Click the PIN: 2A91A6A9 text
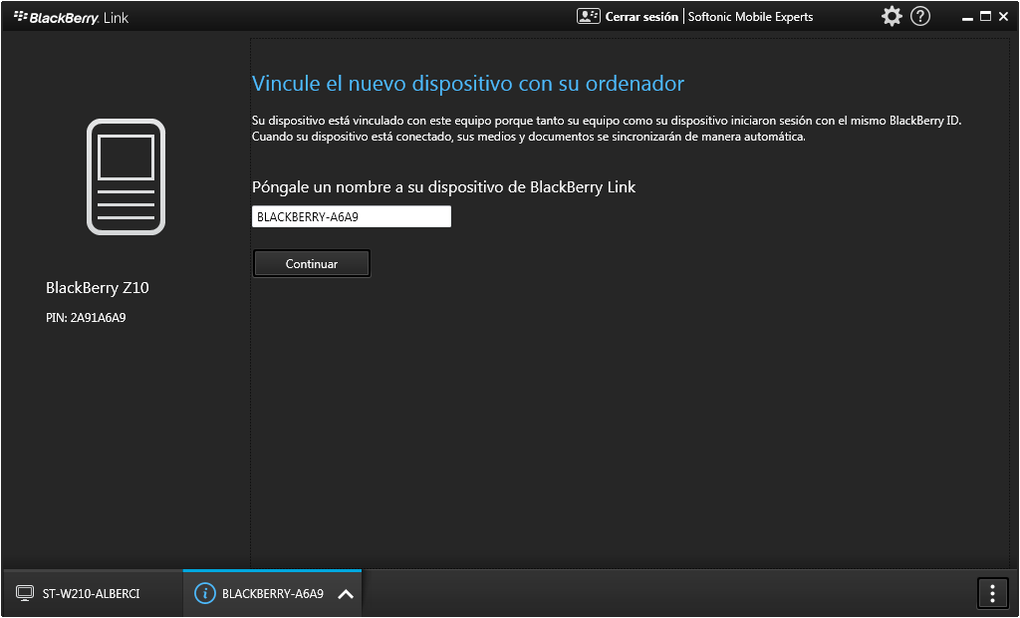This screenshot has height=618, width=1020. click(x=86, y=319)
